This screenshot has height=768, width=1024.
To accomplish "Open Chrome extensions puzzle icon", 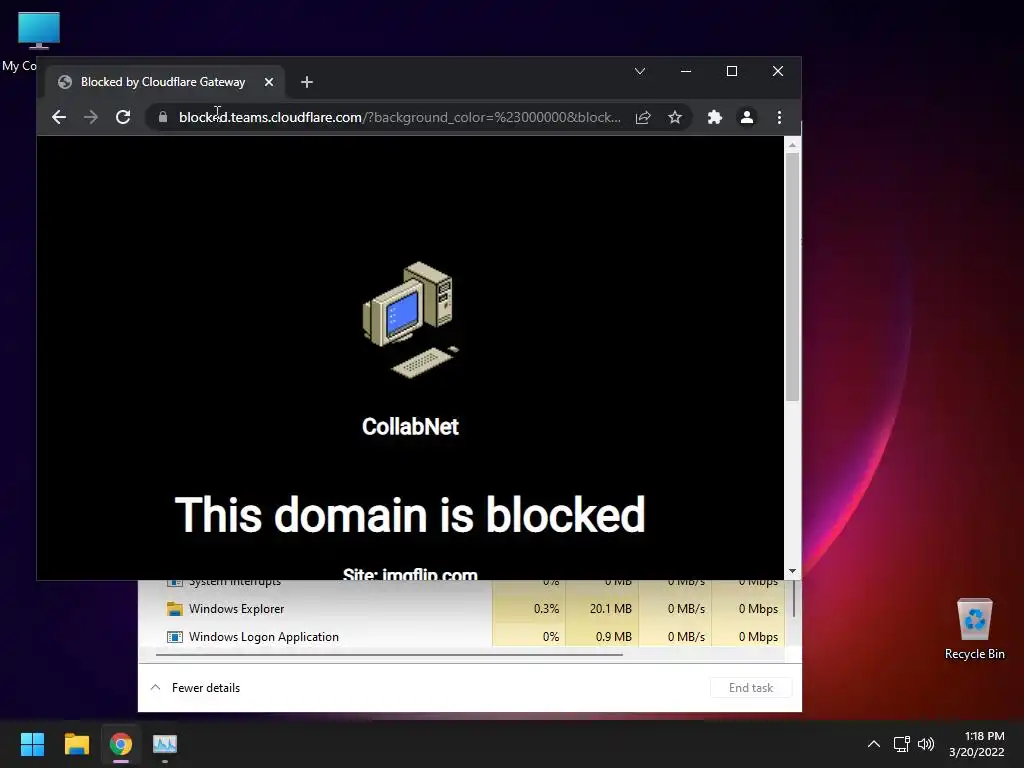I will click(714, 117).
